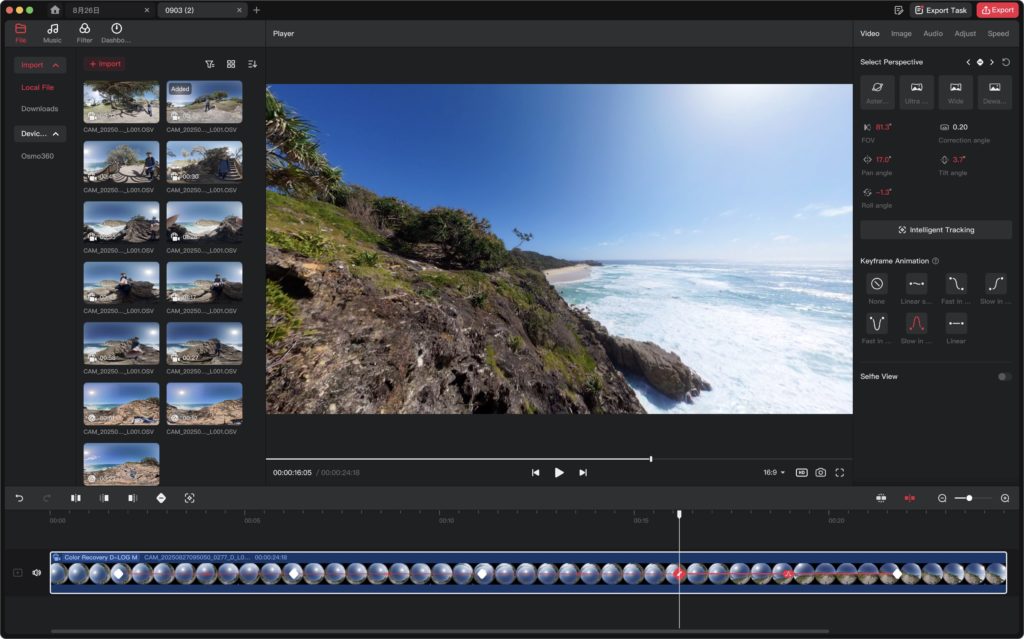1024x639 pixels.
Task: Switch to the Adjust properties tab
Action: tap(965, 33)
